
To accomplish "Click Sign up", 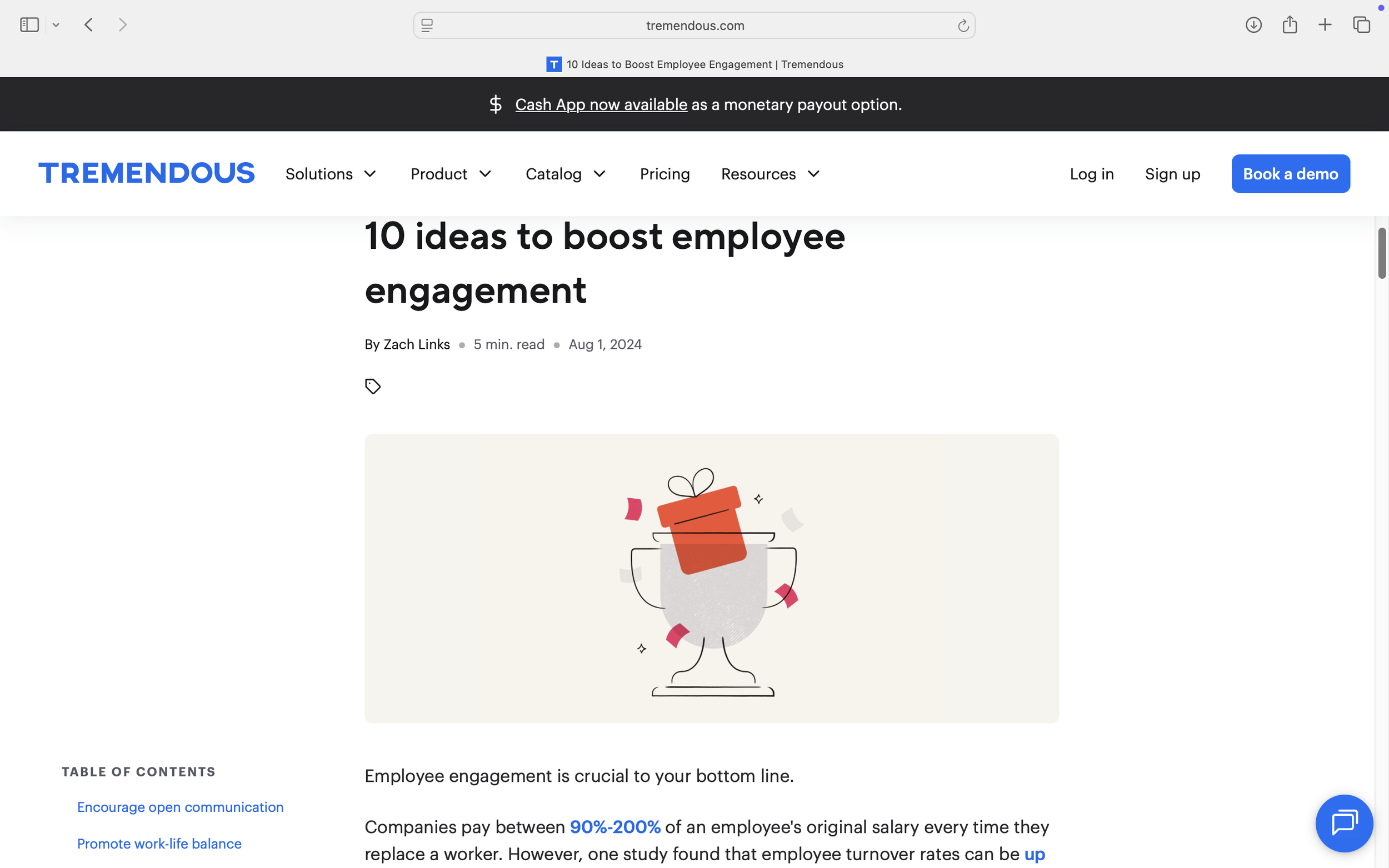I will [1172, 174].
